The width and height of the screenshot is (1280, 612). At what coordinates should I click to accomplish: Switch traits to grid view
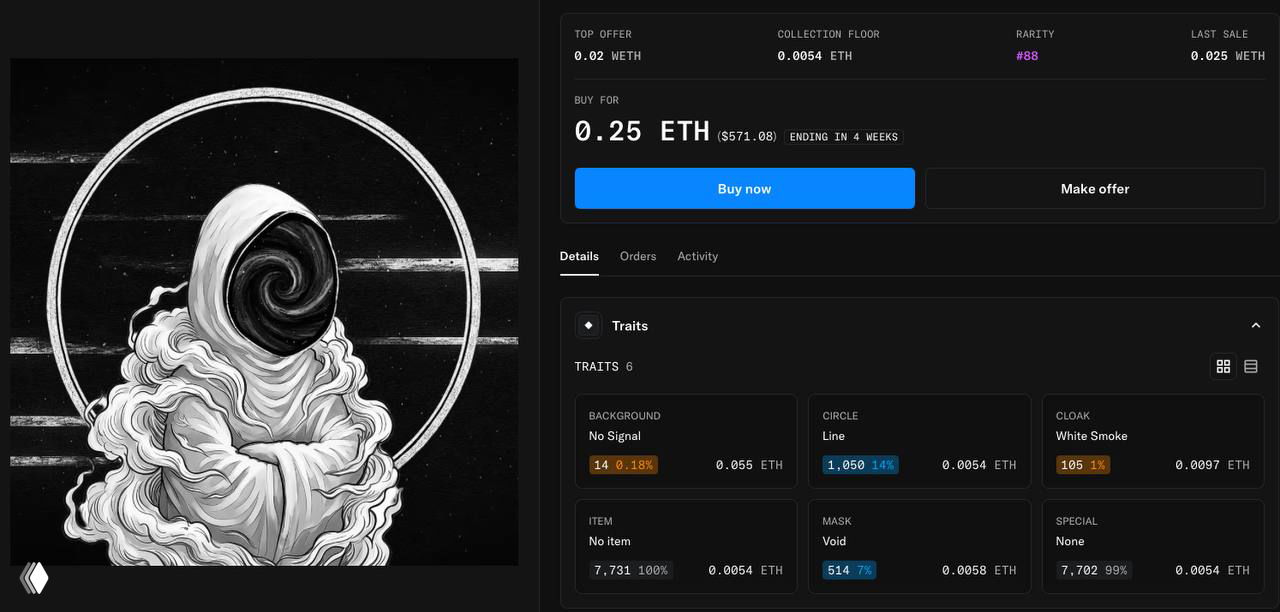coord(1223,367)
